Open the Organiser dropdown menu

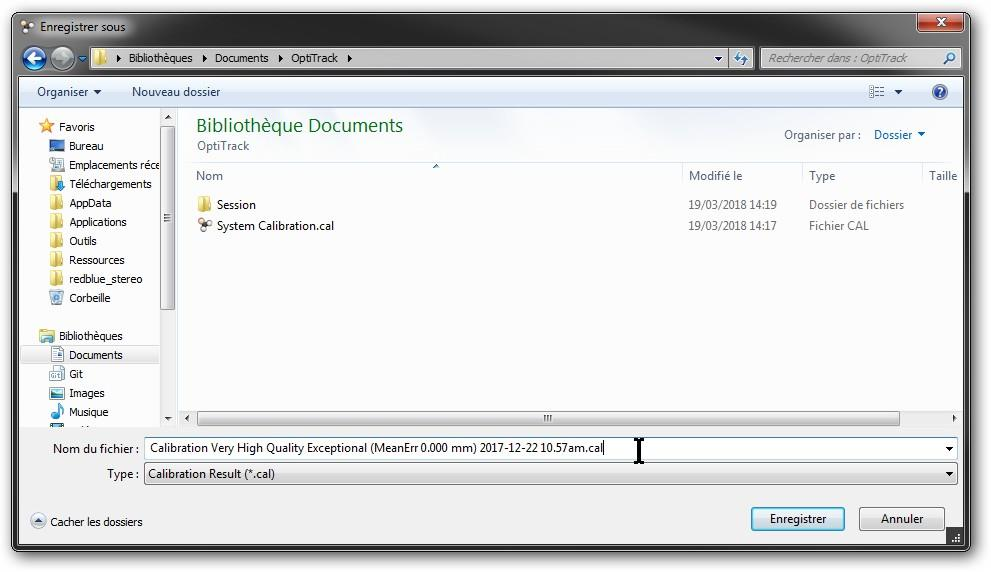(69, 92)
